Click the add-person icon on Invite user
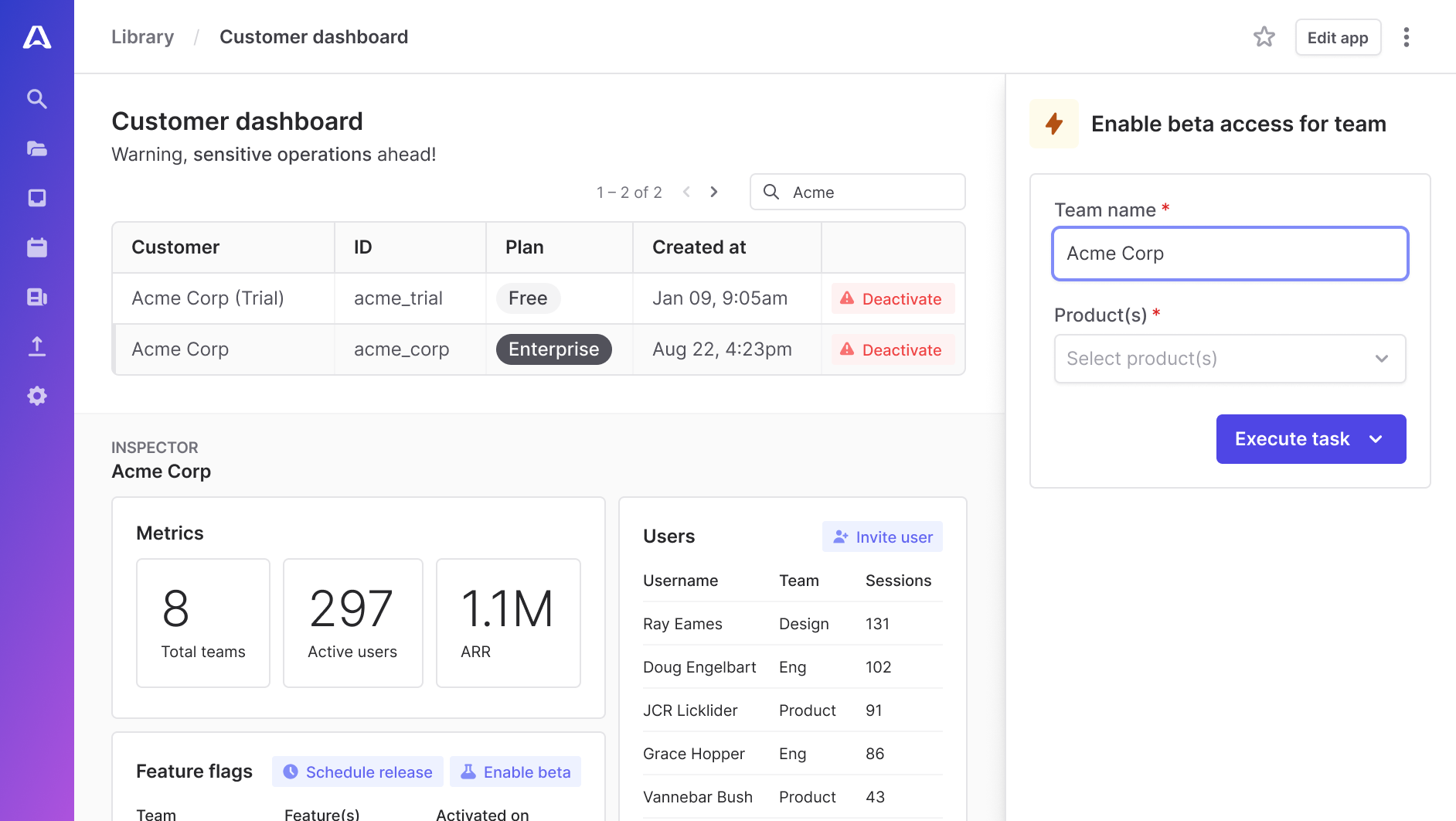 (841, 537)
